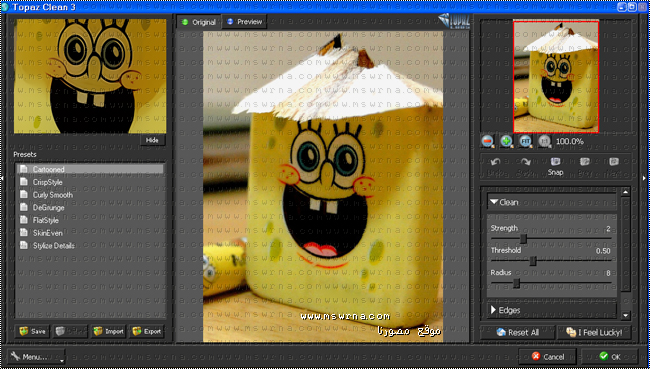The image size is (650, 369).
Task: Click the preset preview thumbnail at top left
Action: (90, 76)
